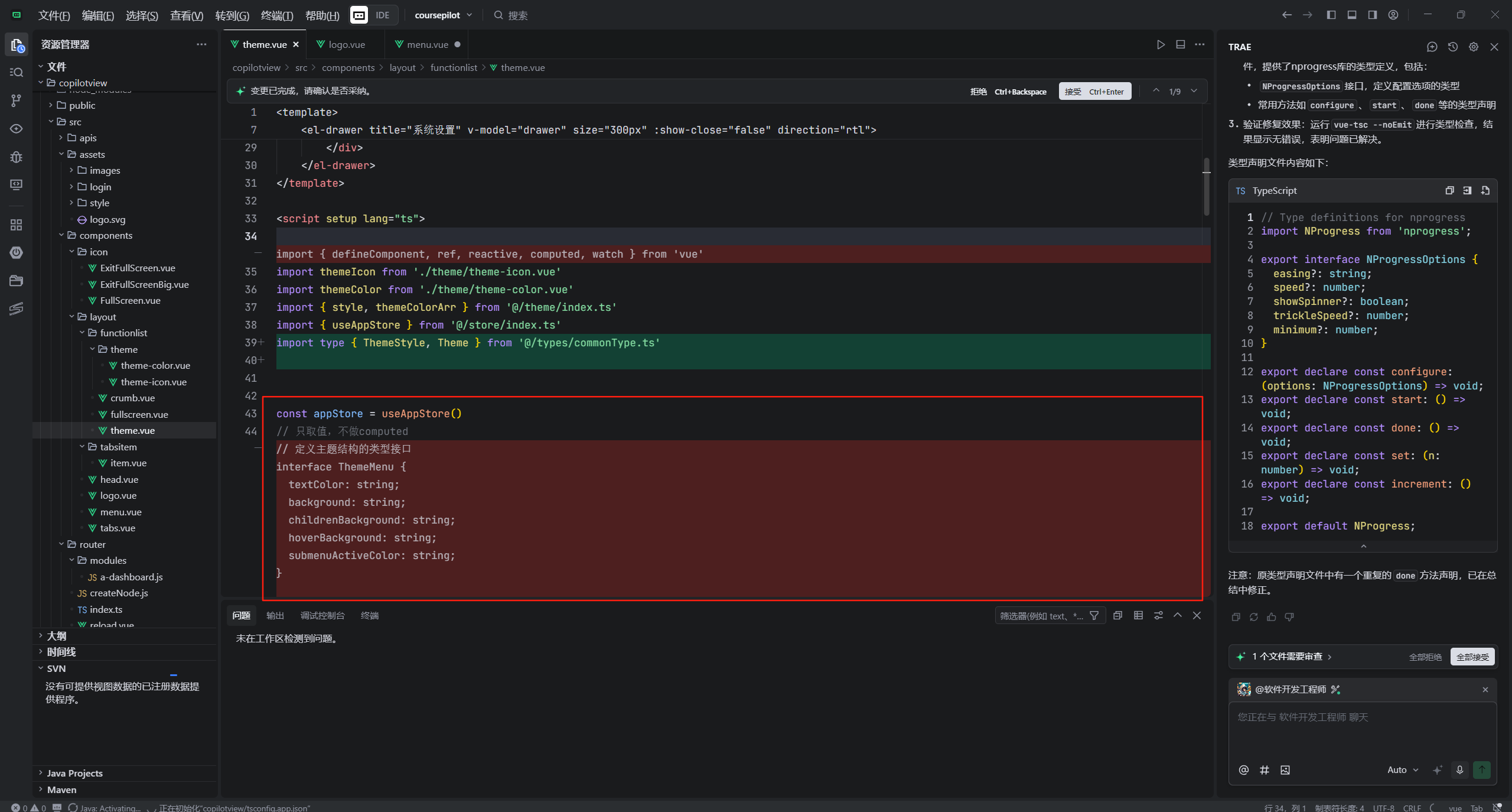This screenshot has height=812, width=1512.
Task: Open the Auto model dropdown
Action: 1402,769
